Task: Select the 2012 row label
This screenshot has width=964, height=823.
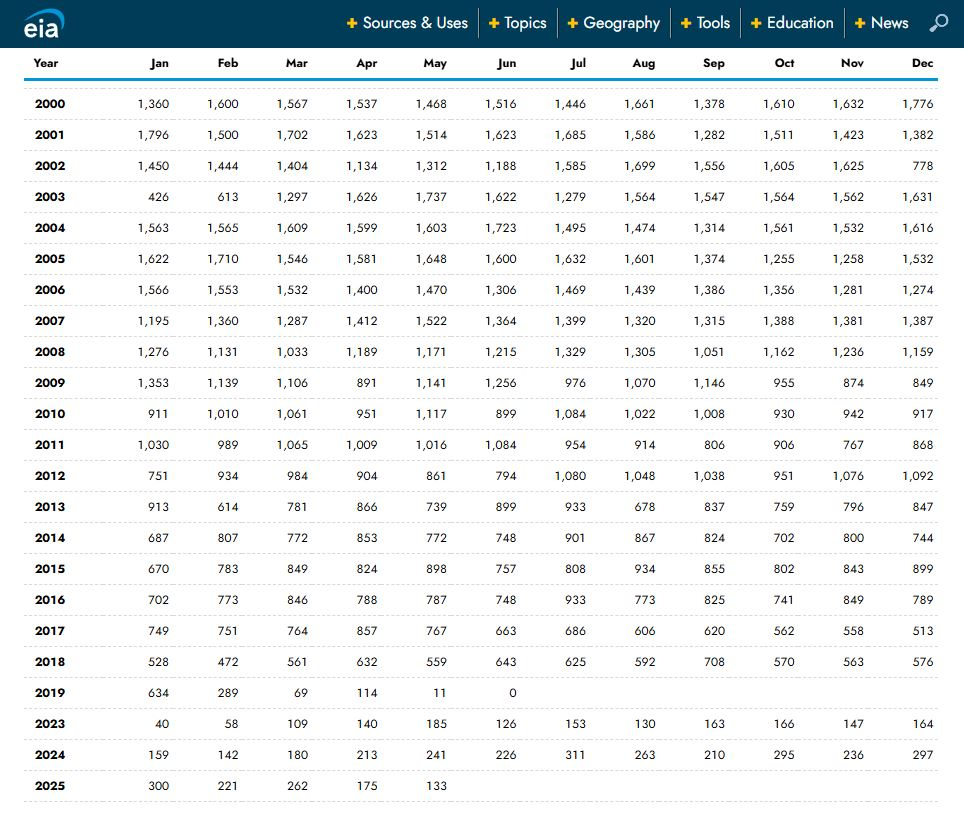Action: 50,476
